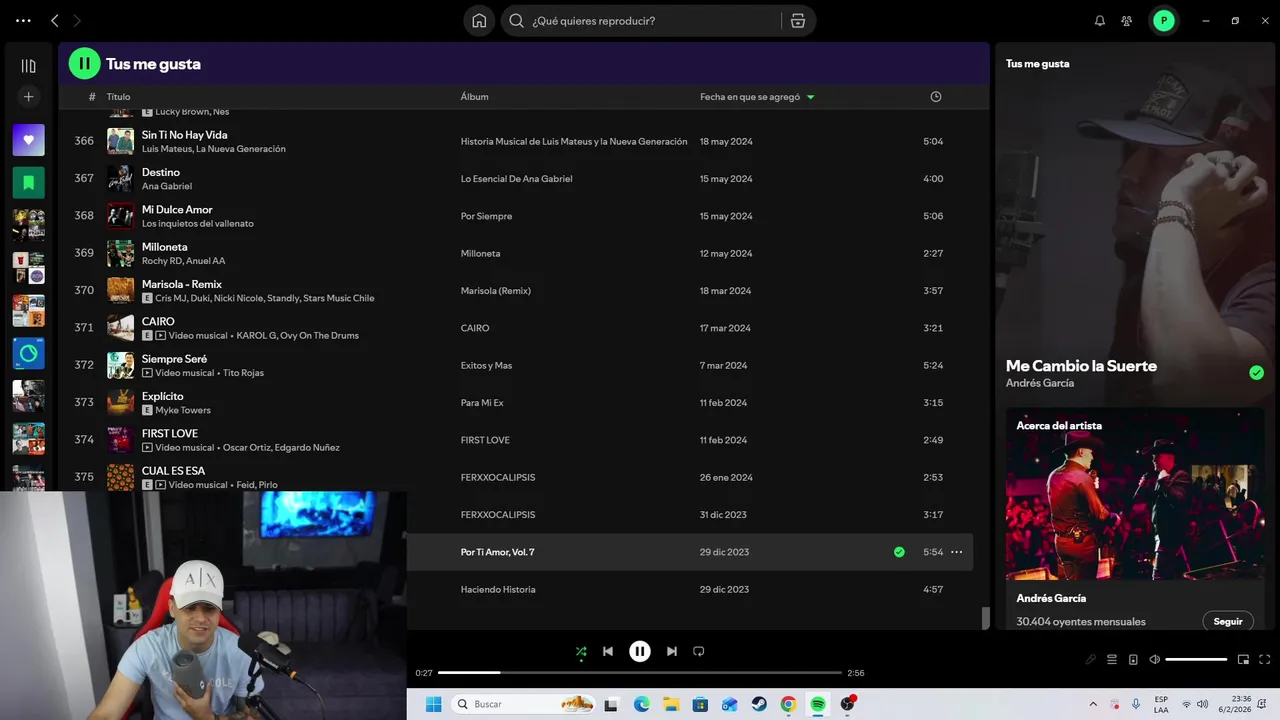This screenshot has width=1280, height=720.
Task: Open Connect to a device
Action: click(x=1133, y=660)
